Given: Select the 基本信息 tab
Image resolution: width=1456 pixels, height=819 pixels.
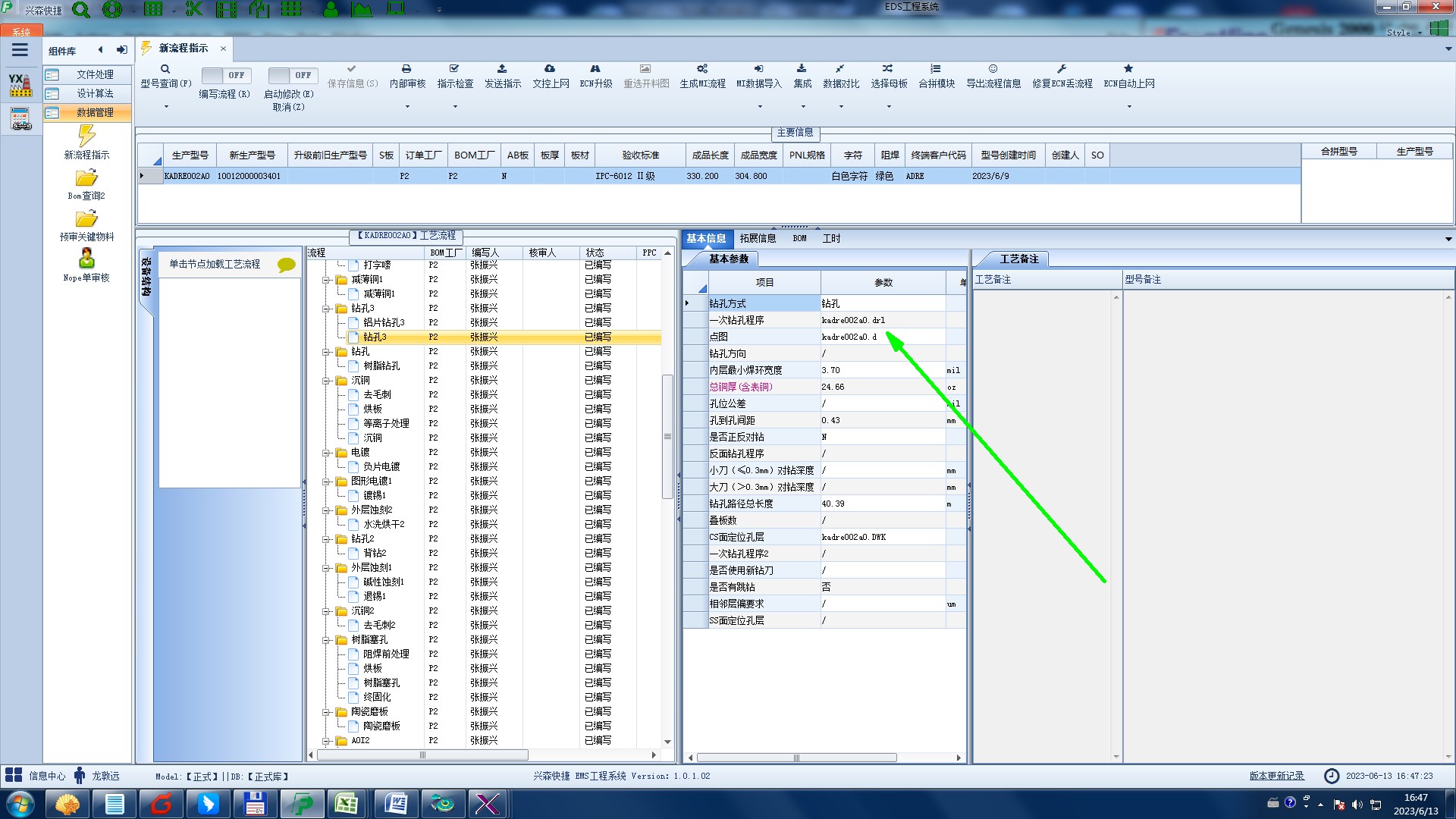Looking at the screenshot, I should tap(706, 238).
